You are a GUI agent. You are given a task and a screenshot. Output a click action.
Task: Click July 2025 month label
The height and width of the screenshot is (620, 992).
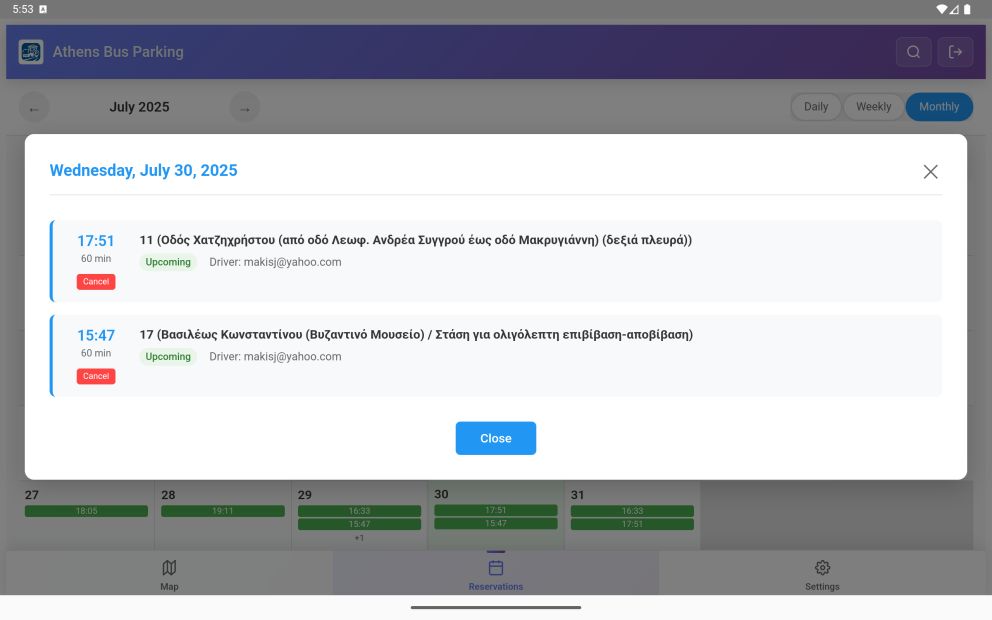point(139,107)
